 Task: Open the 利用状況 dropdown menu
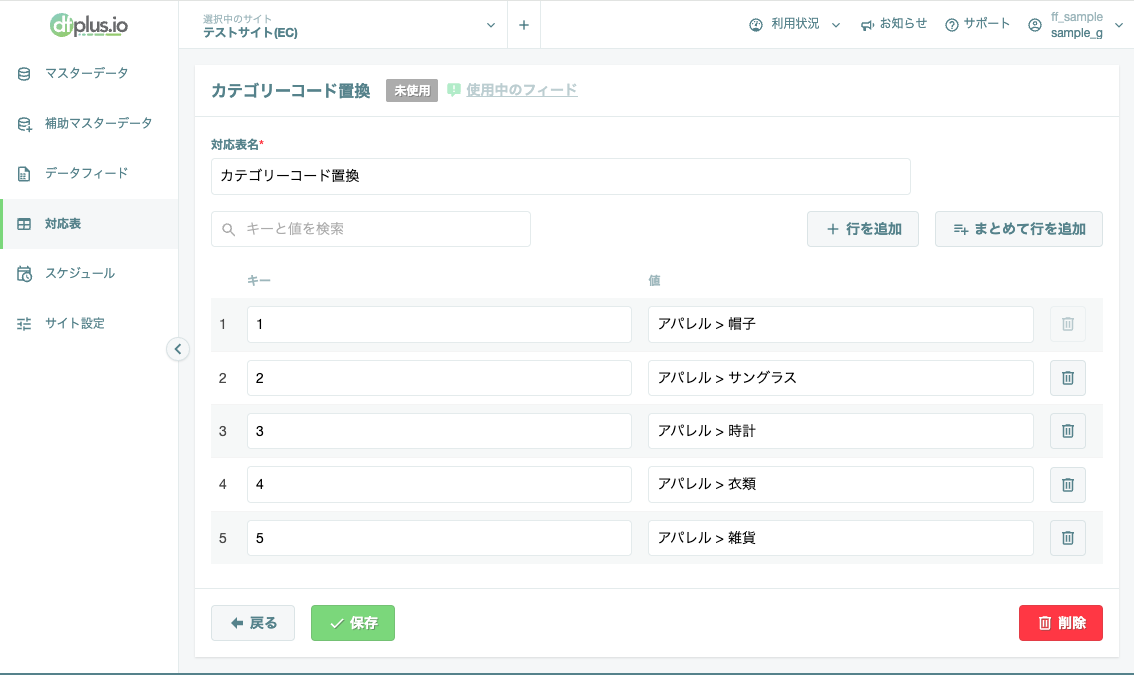(x=794, y=24)
